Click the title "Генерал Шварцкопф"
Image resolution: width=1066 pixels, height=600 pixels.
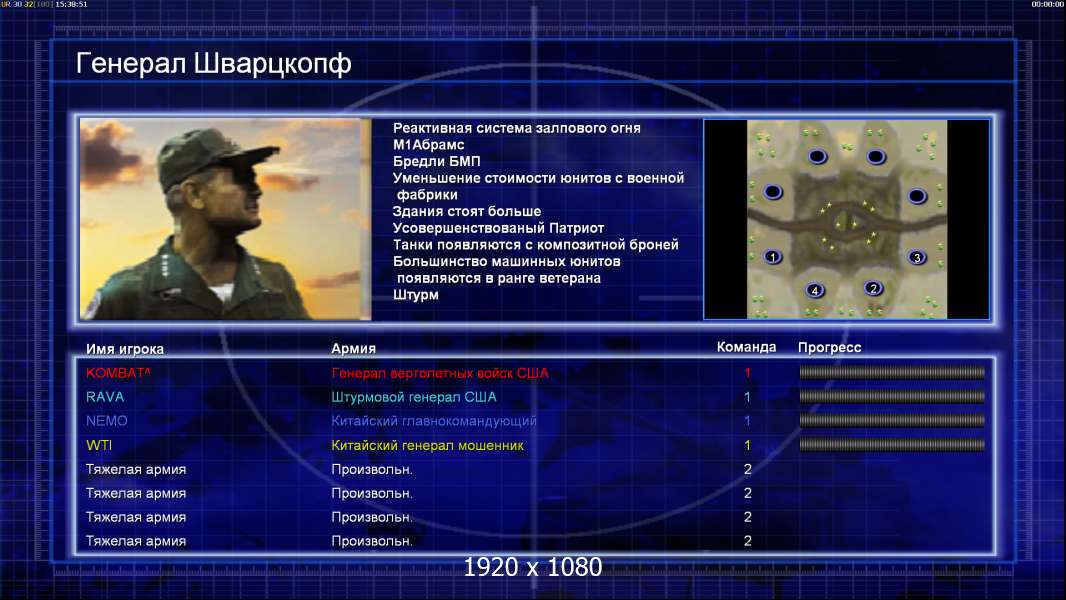[213, 64]
